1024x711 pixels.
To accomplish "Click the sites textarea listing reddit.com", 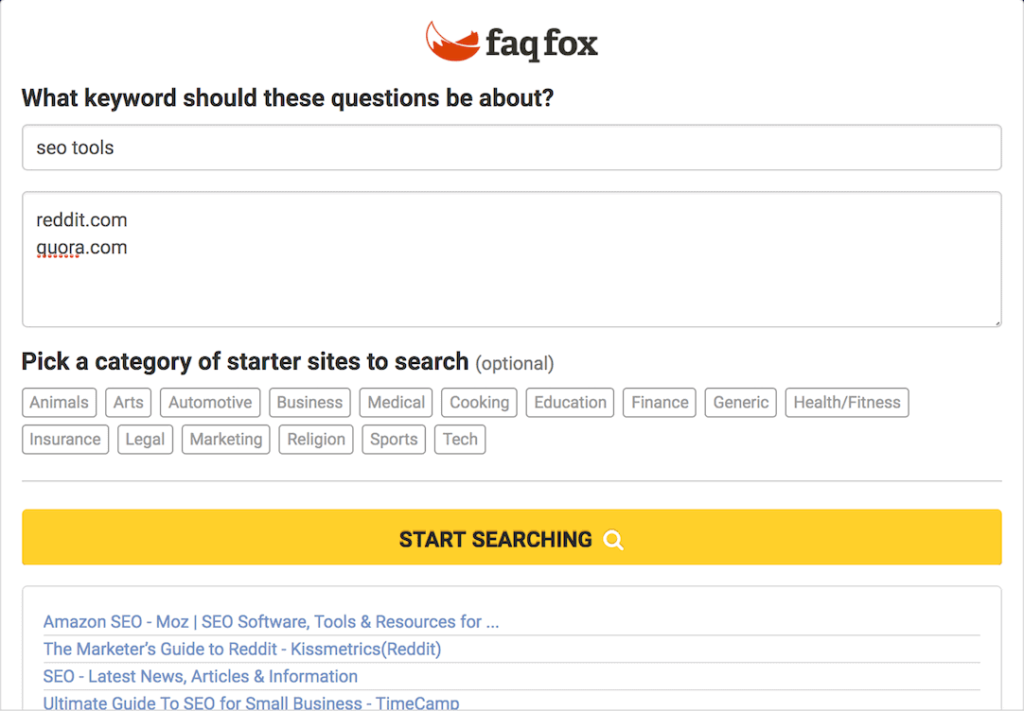I will click(511, 259).
